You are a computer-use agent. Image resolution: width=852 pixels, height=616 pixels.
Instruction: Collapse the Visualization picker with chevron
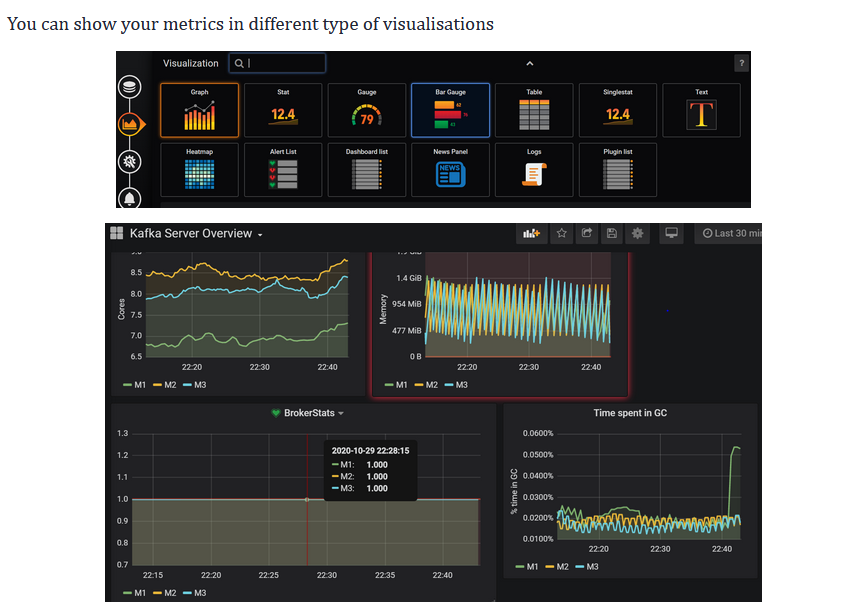pyautogui.click(x=530, y=64)
